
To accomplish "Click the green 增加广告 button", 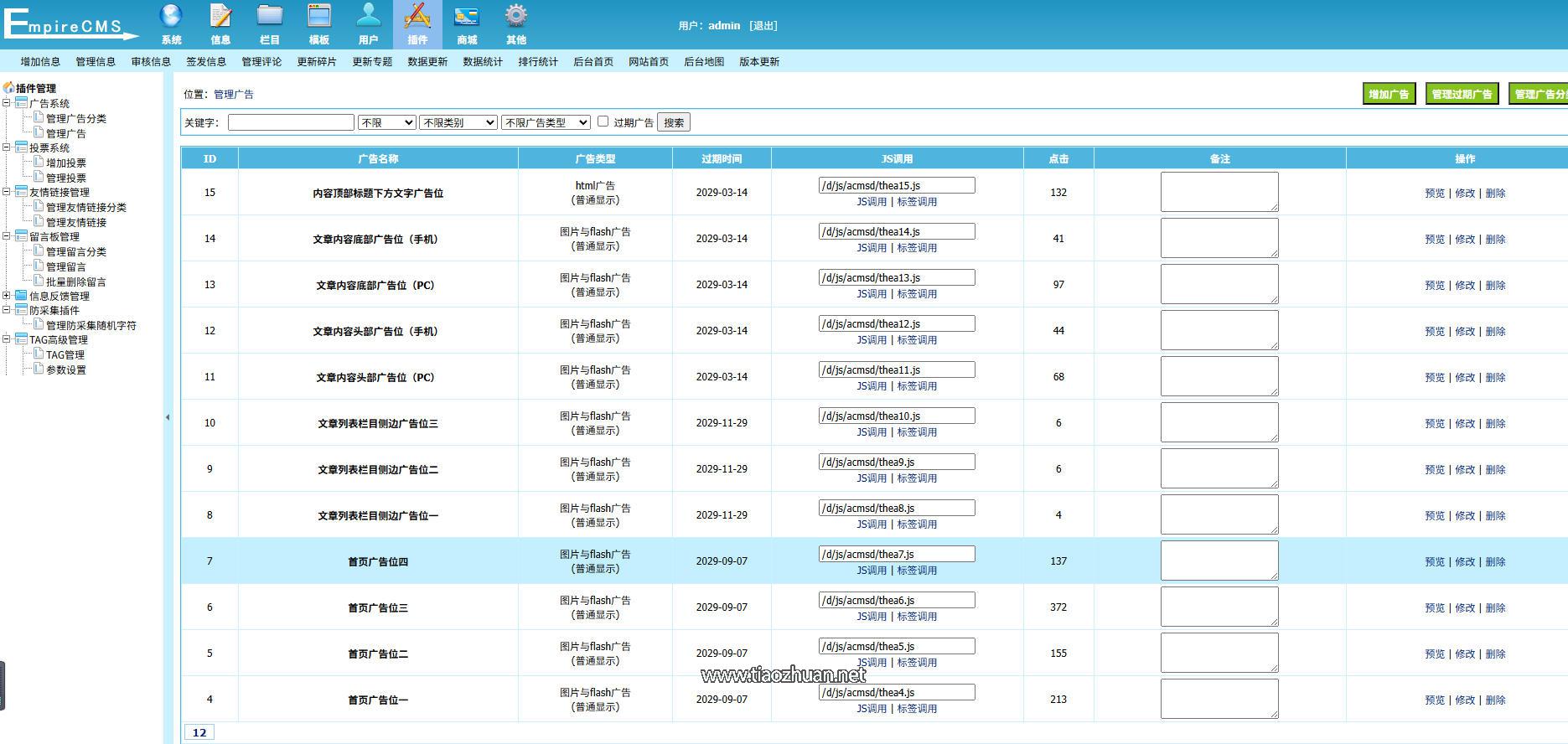I will [x=1389, y=94].
